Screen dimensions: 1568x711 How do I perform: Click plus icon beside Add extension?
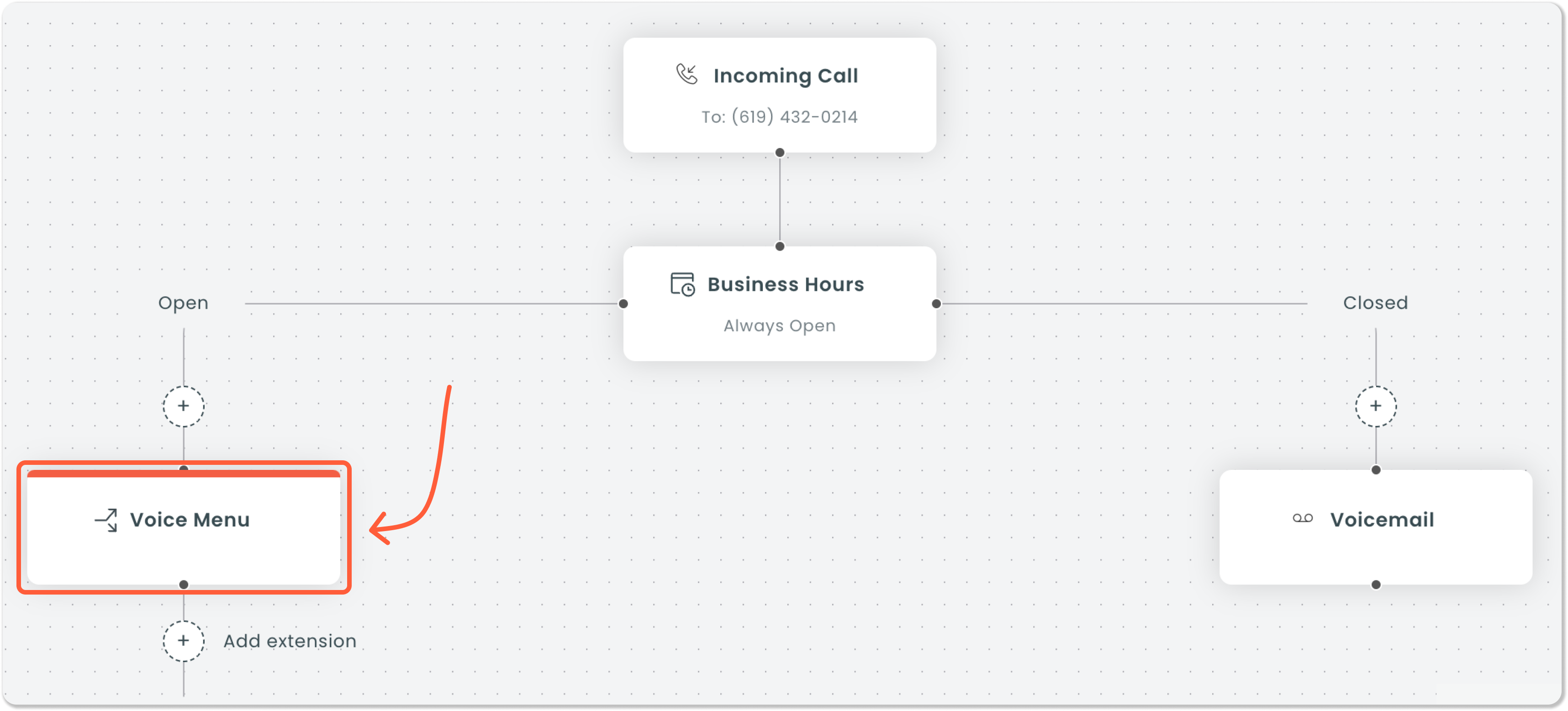pyautogui.click(x=183, y=641)
